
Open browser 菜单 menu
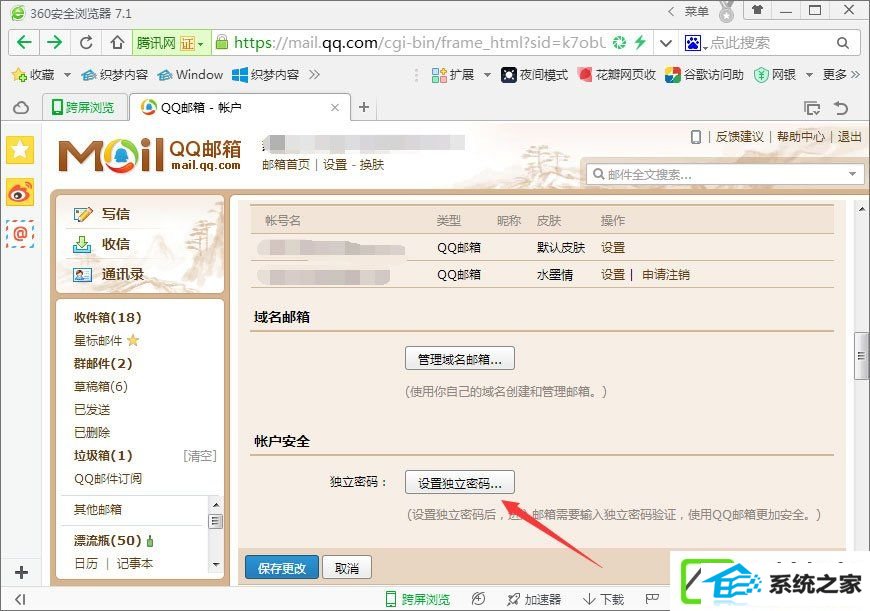pos(696,11)
